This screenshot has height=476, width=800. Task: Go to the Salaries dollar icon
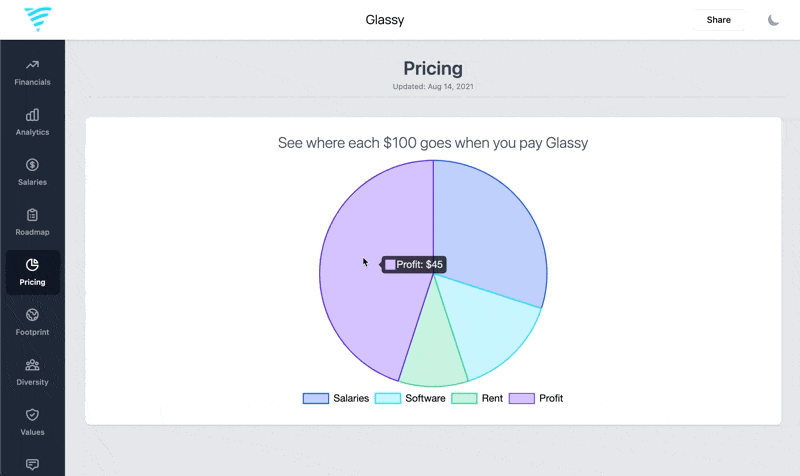pyautogui.click(x=32, y=165)
